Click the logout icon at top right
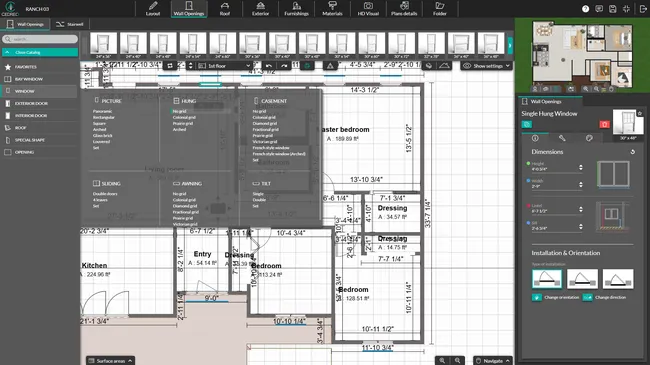The width and height of the screenshot is (650, 365). (643, 9)
